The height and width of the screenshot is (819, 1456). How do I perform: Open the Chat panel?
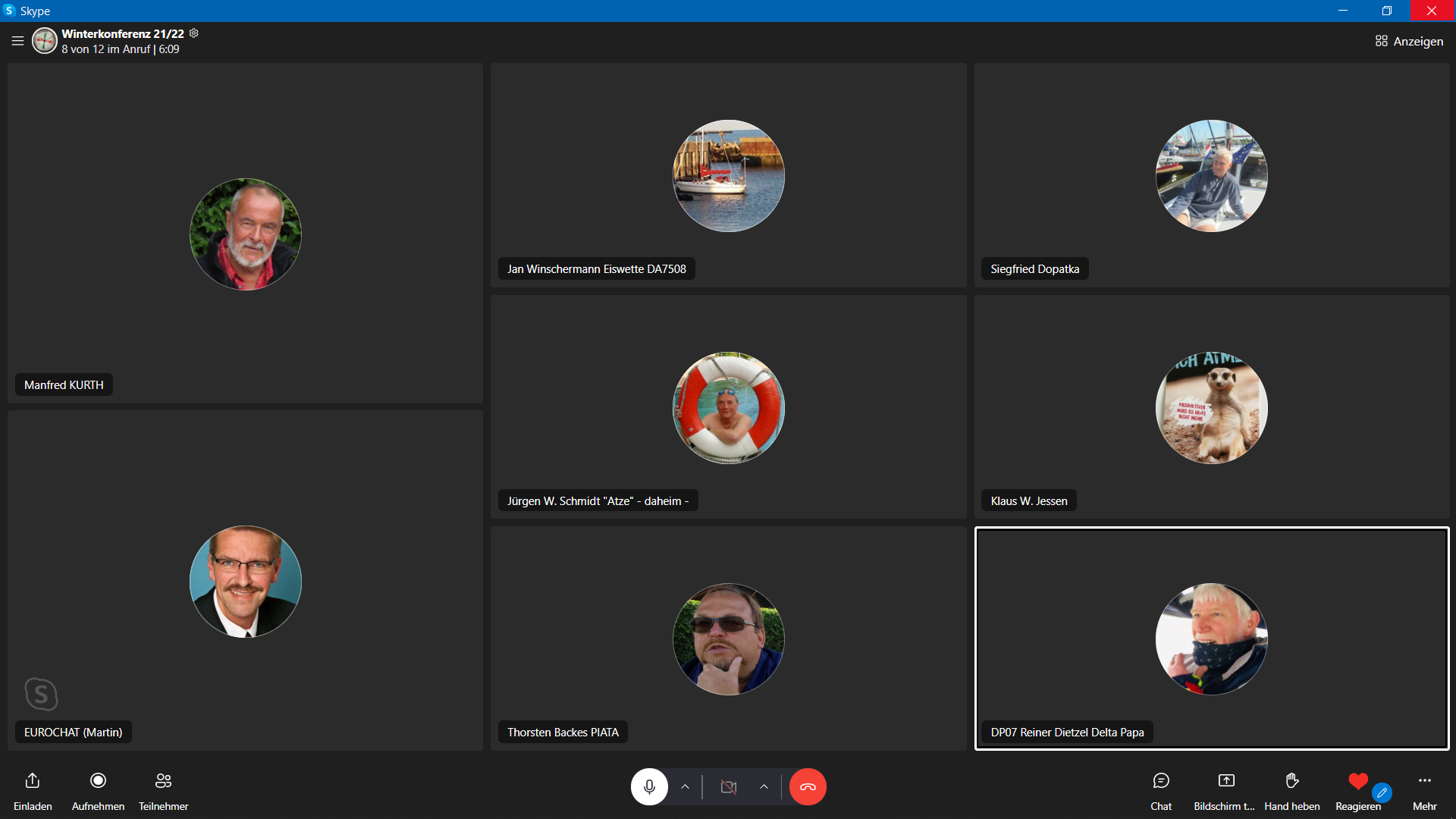pyautogui.click(x=1161, y=781)
